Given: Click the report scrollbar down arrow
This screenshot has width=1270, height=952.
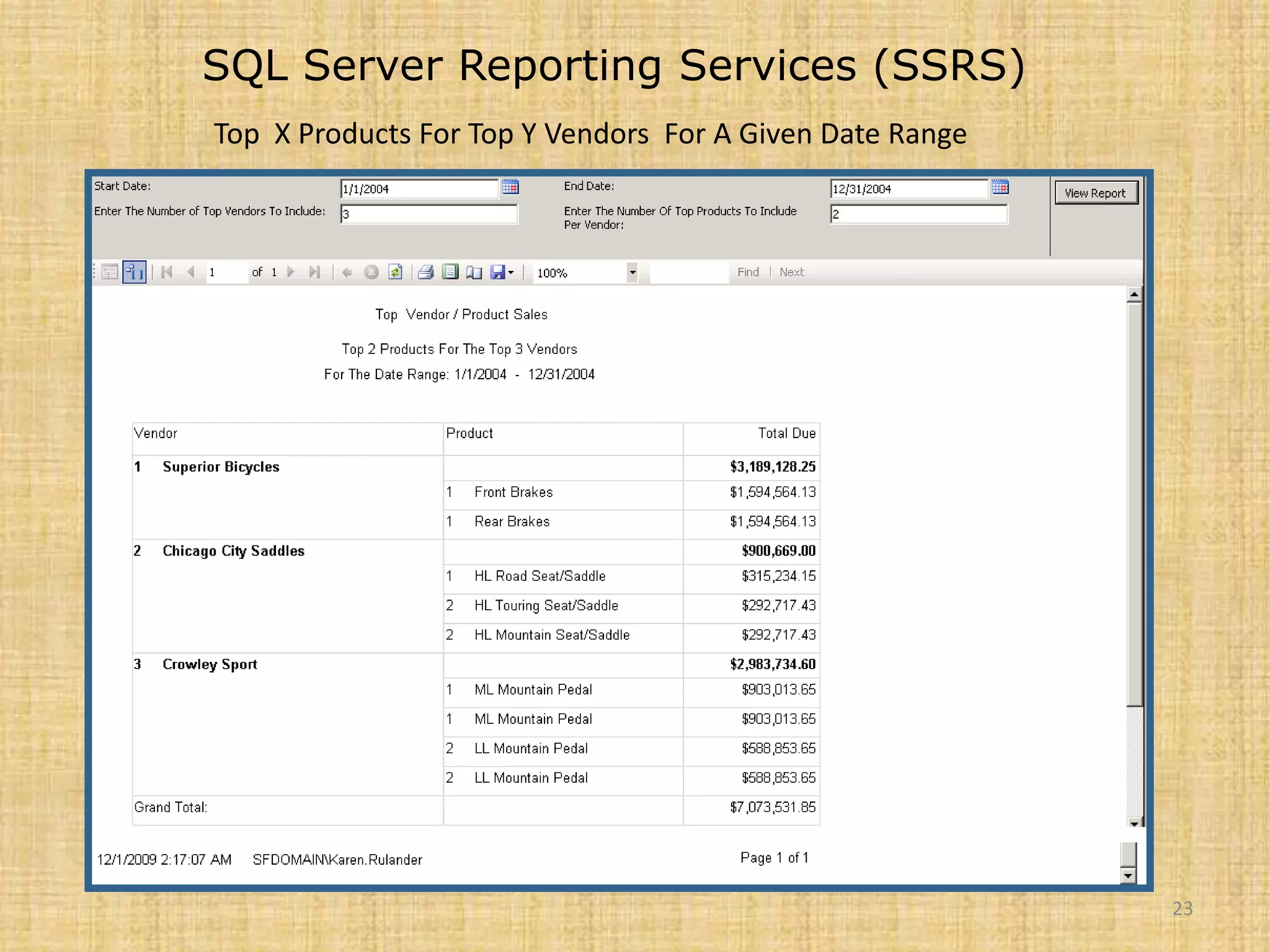Looking at the screenshot, I should click(1134, 823).
